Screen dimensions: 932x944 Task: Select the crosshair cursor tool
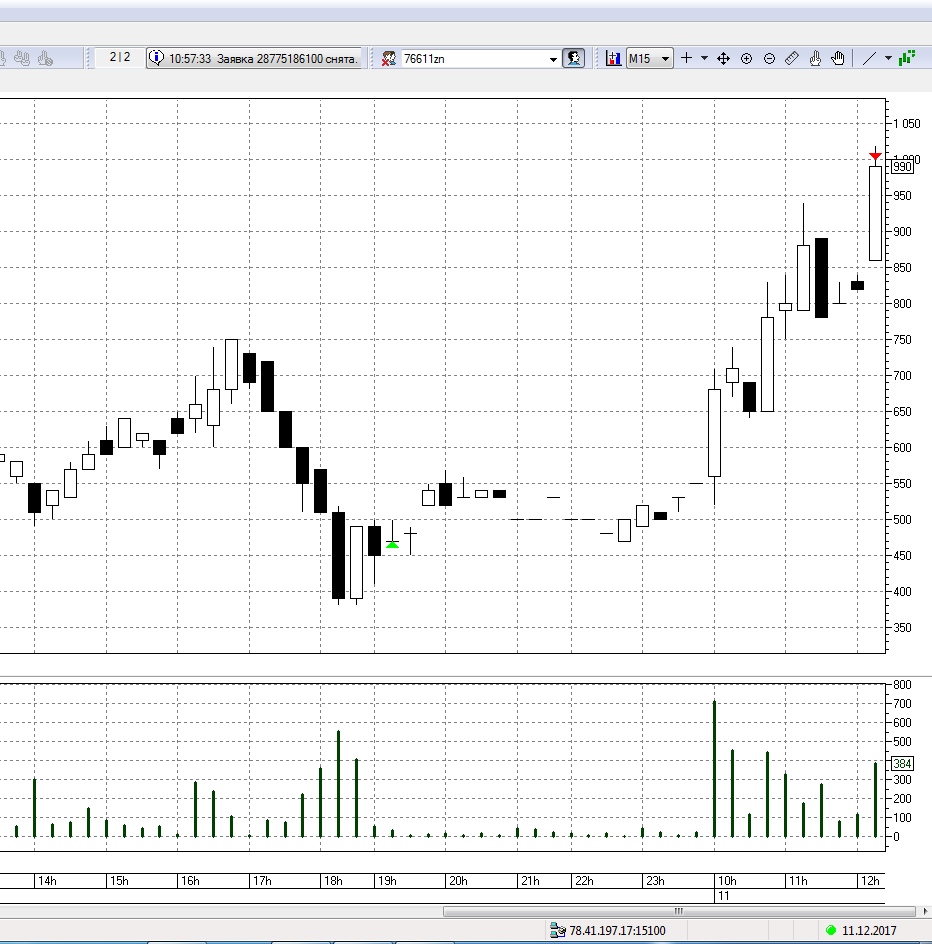pyautogui.click(x=686, y=58)
